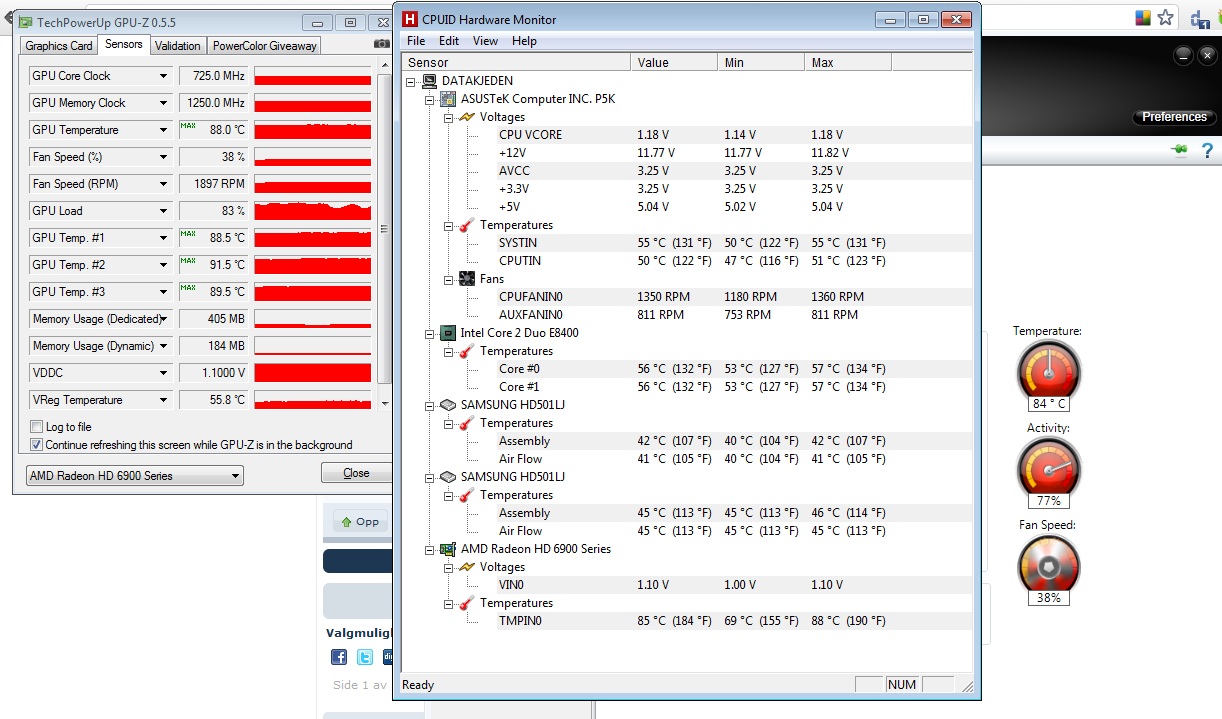This screenshot has width=1222, height=719.
Task: Click the Temperatures thermometer icon under ASUSTeK
Action: tap(467, 225)
